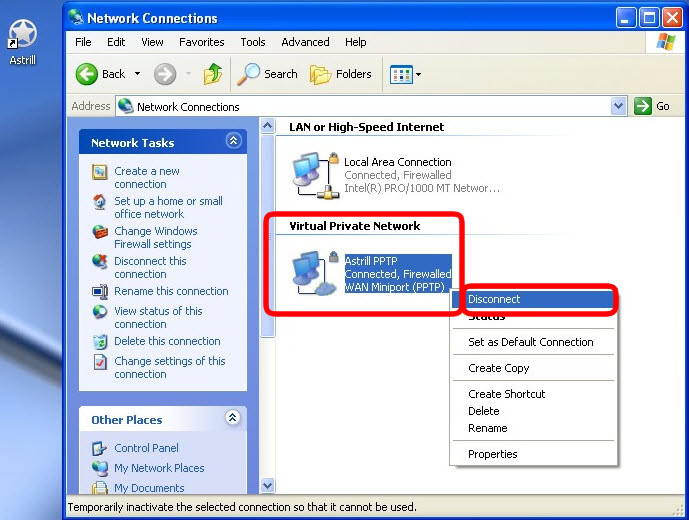
Task: Click Change settings of this connection link
Action: pyautogui.click(x=170, y=368)
